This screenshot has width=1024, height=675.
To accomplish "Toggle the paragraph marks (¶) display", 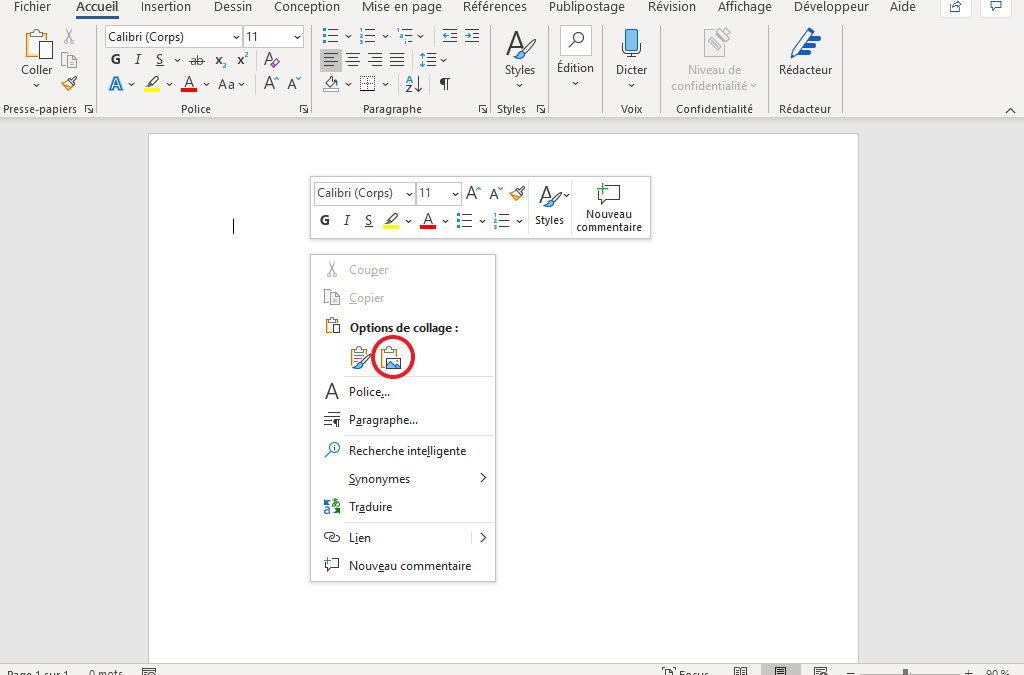I will [x=444, y=84].
